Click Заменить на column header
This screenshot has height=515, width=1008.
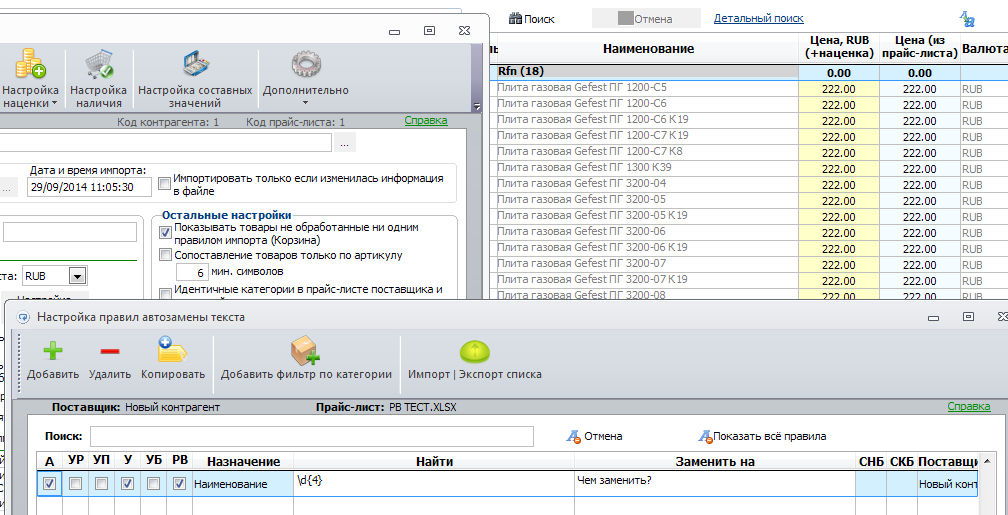715,462
